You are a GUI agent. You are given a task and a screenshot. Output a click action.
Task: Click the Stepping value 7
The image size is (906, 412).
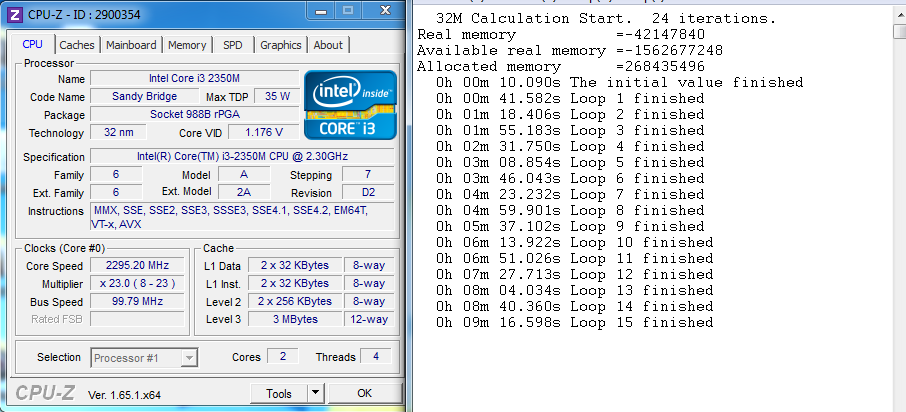368,175
